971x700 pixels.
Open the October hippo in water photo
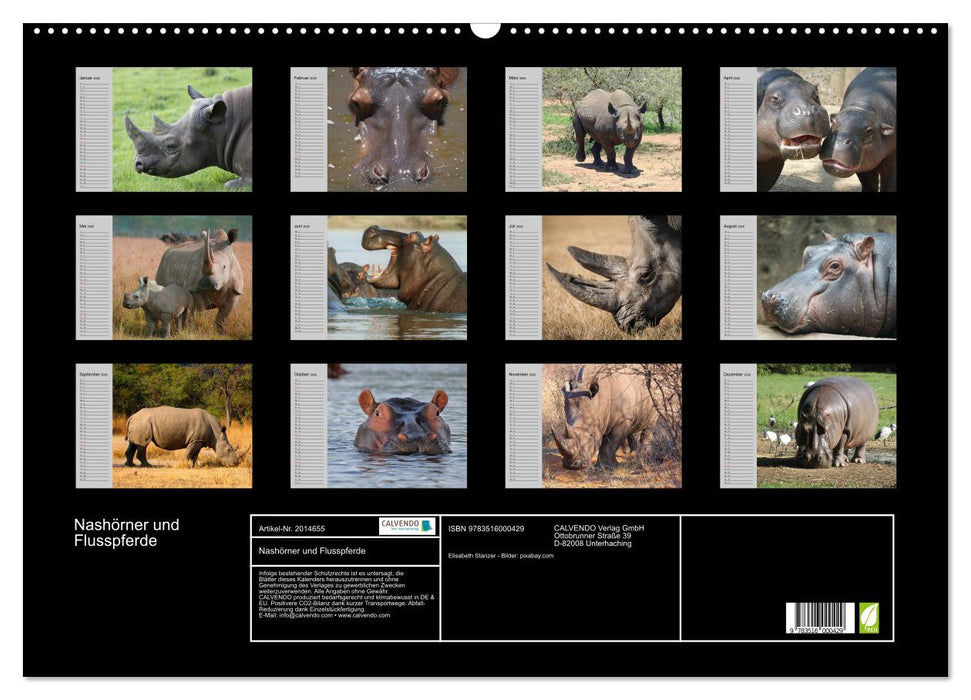(397, 425)
